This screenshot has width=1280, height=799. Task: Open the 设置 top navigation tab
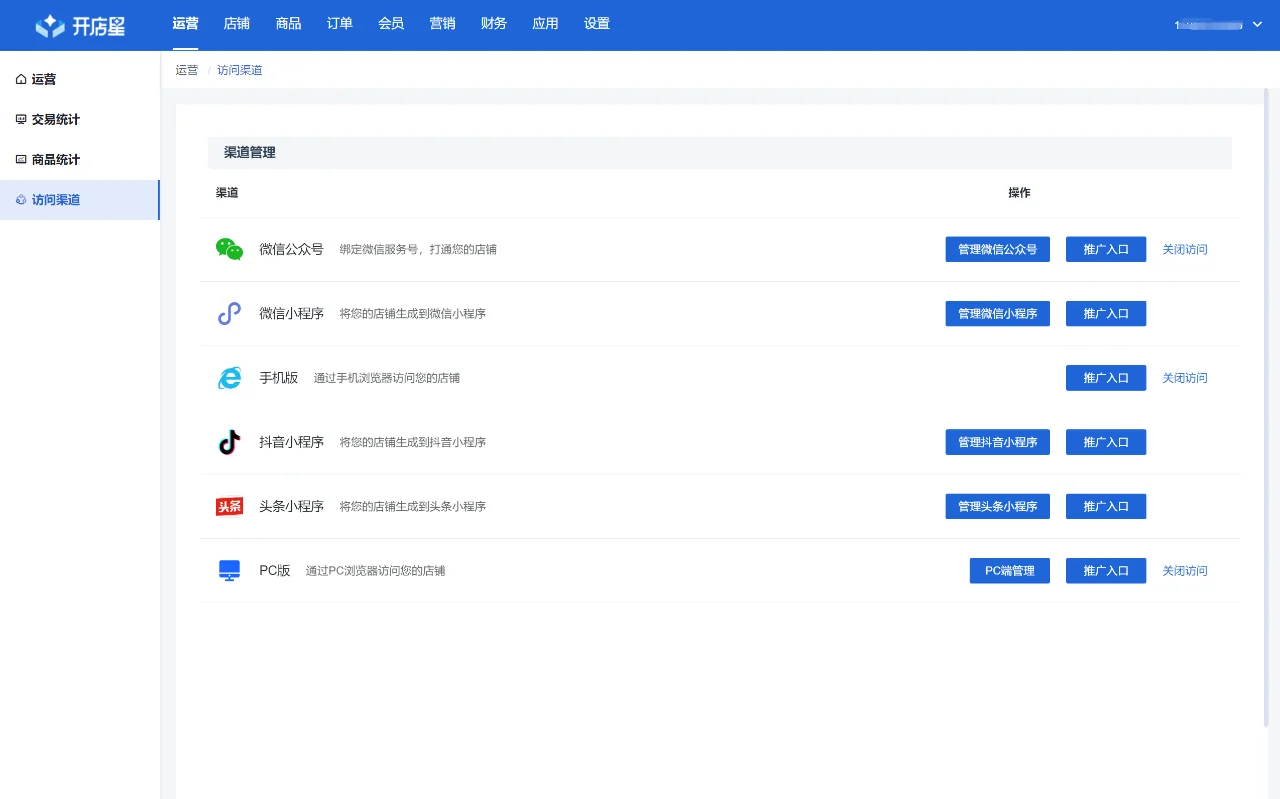pos(597,24)
